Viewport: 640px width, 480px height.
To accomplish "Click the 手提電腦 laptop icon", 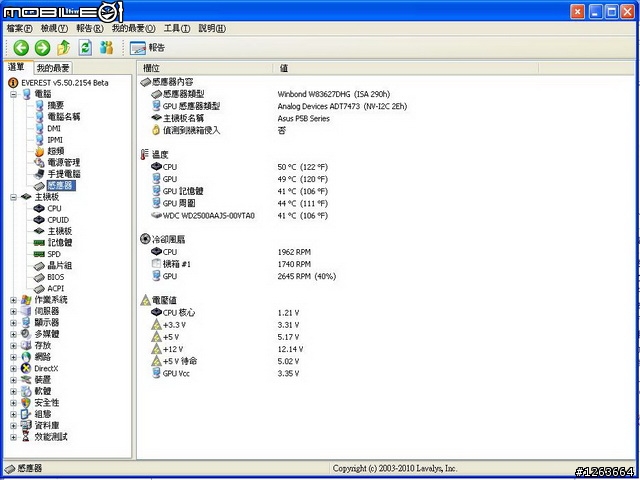I will pyautogui.click(x=39, y=174).
